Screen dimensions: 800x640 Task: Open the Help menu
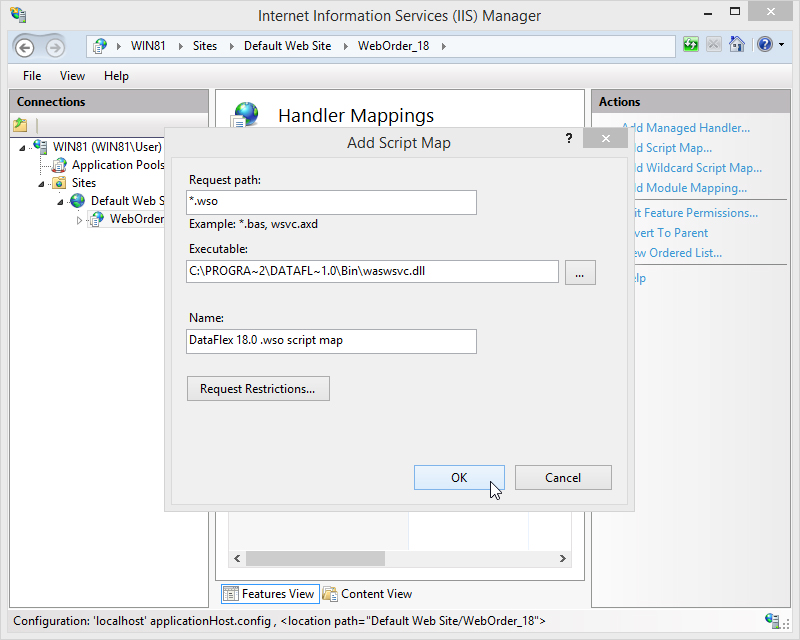coord(116,76)
